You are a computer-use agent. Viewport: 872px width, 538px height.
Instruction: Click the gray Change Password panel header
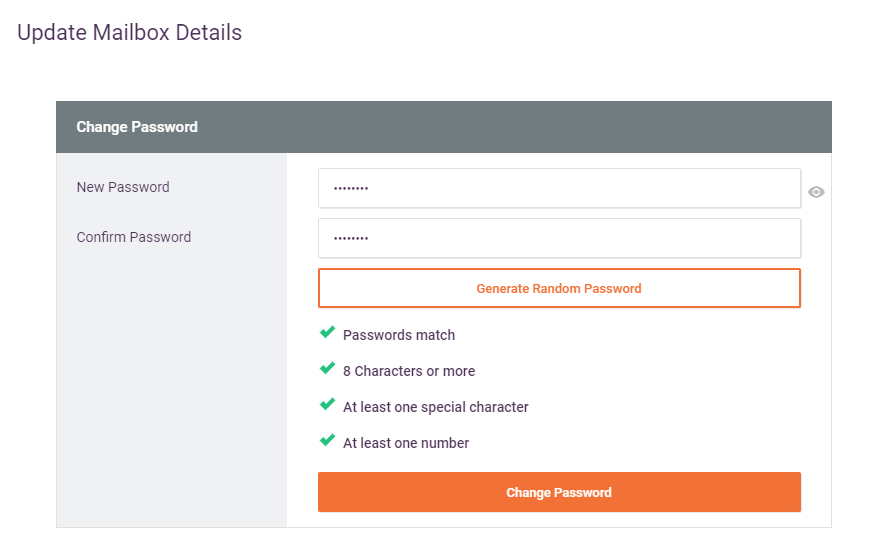443,127
